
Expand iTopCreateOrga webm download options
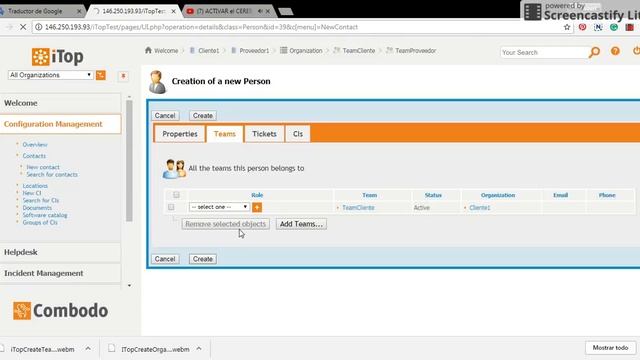pyautogui.click(x=199, y=349)
